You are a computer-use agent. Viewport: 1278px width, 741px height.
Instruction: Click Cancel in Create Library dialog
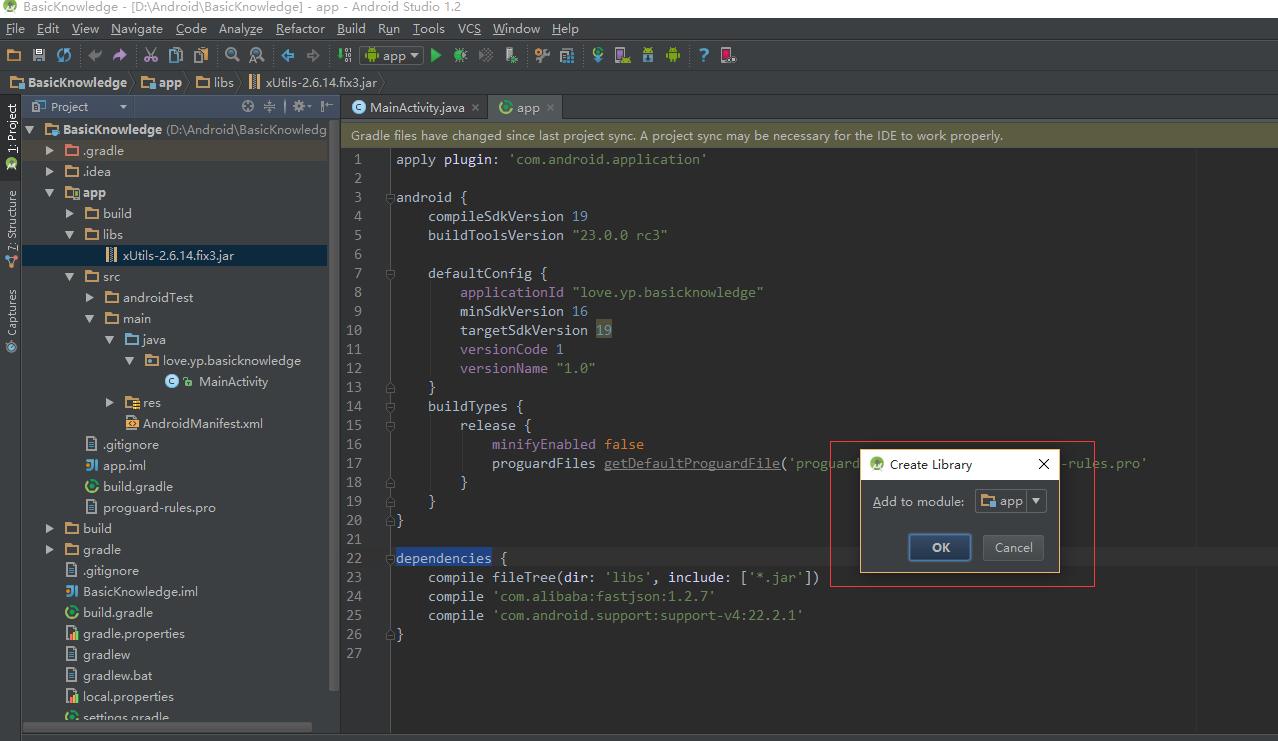(x=1013, y=547)
